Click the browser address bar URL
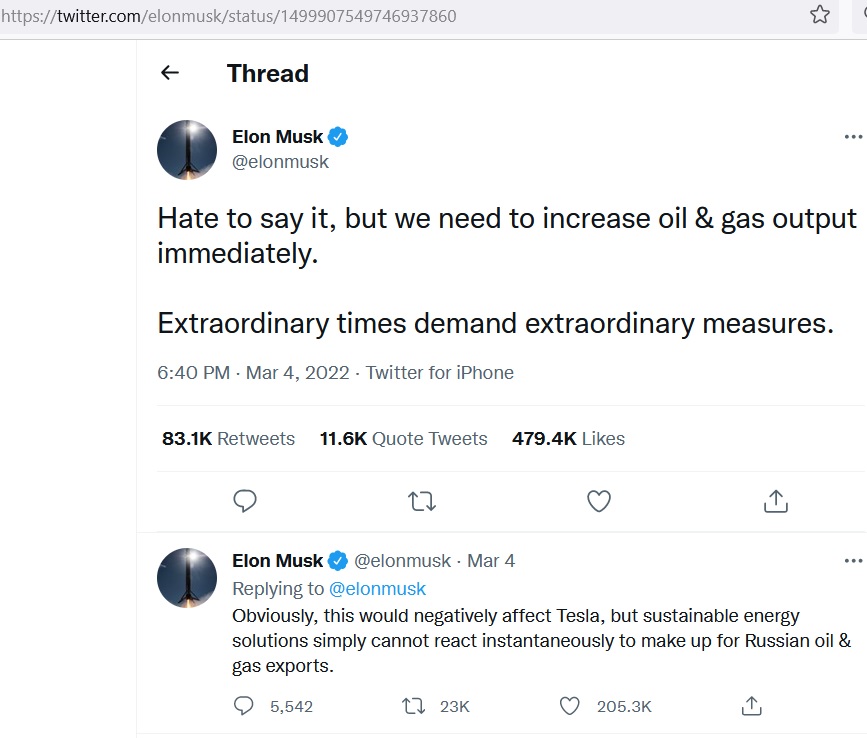This screenshot has width=867, height=738. tap(230, 17)
